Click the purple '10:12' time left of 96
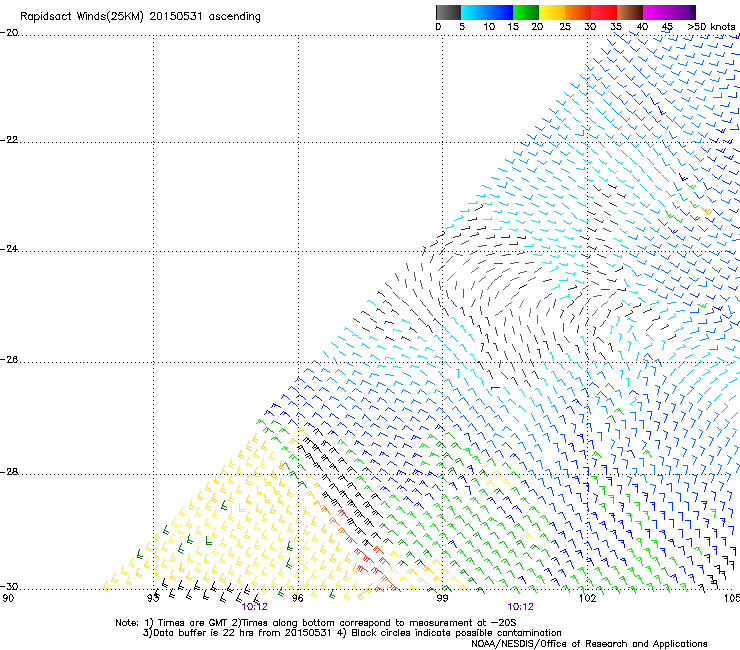 click(x=254, y=607)
